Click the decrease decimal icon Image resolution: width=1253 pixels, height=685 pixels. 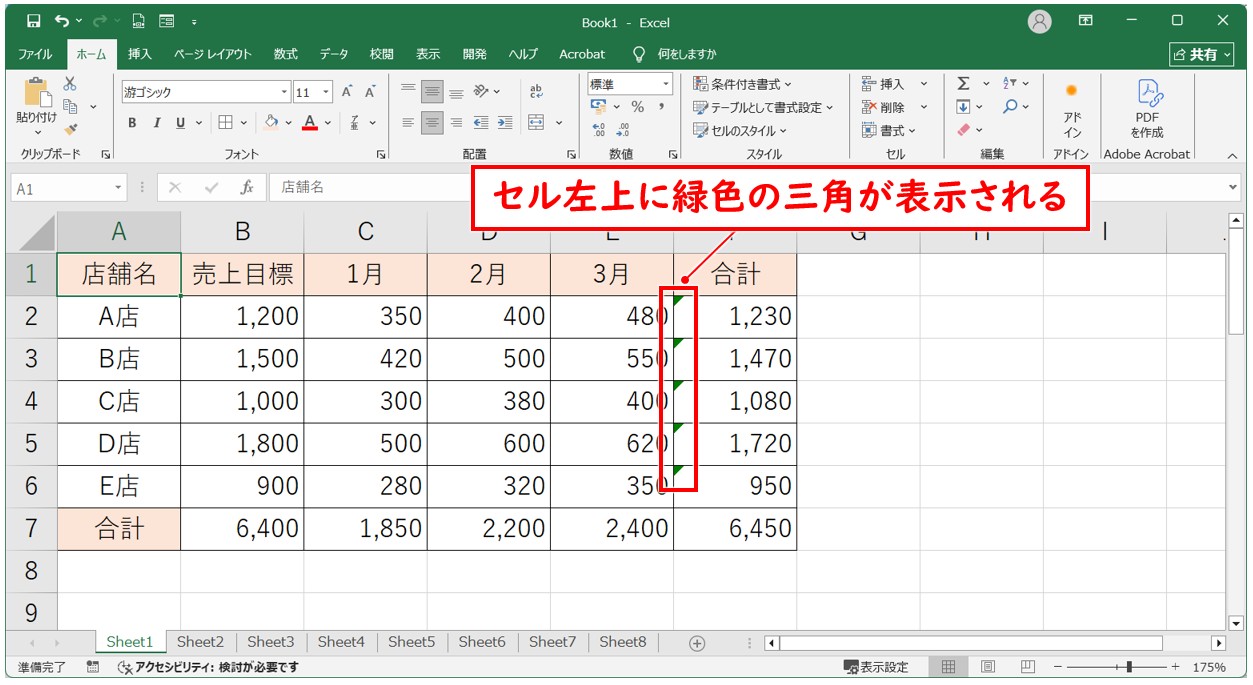click(x=623, y=130)
